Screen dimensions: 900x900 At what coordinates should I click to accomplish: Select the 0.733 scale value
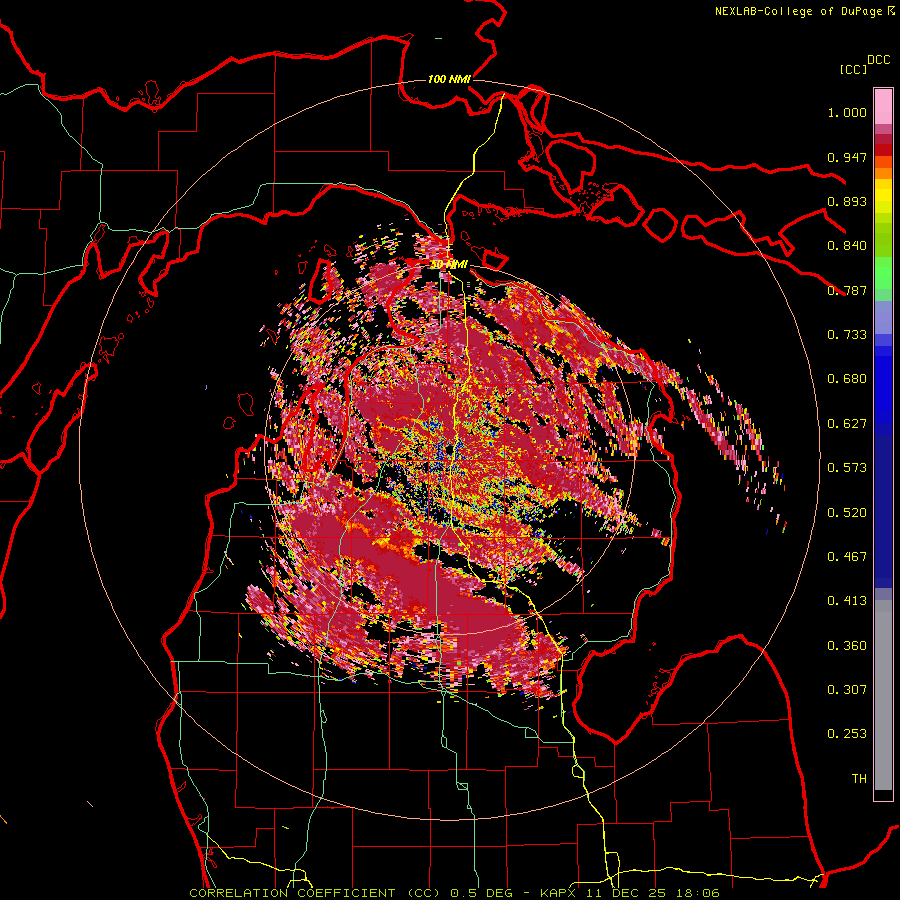pos(847,335)
